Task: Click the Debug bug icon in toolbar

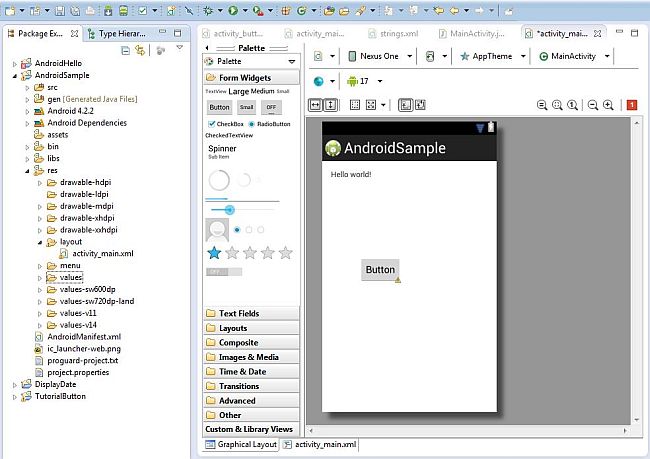Action: [x=208, y=11]
